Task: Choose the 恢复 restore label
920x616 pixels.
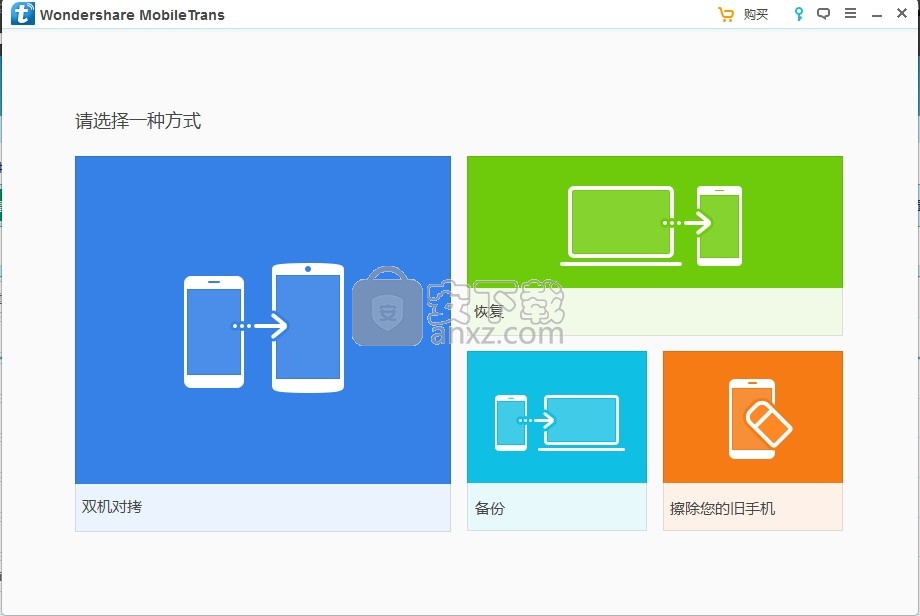Action: pos(489,312)
